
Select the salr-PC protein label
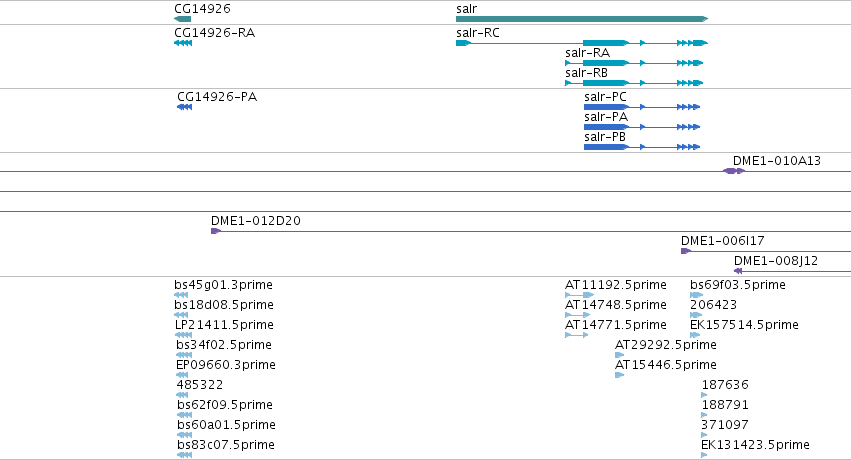pyautogui.click(x=605, y=97)
